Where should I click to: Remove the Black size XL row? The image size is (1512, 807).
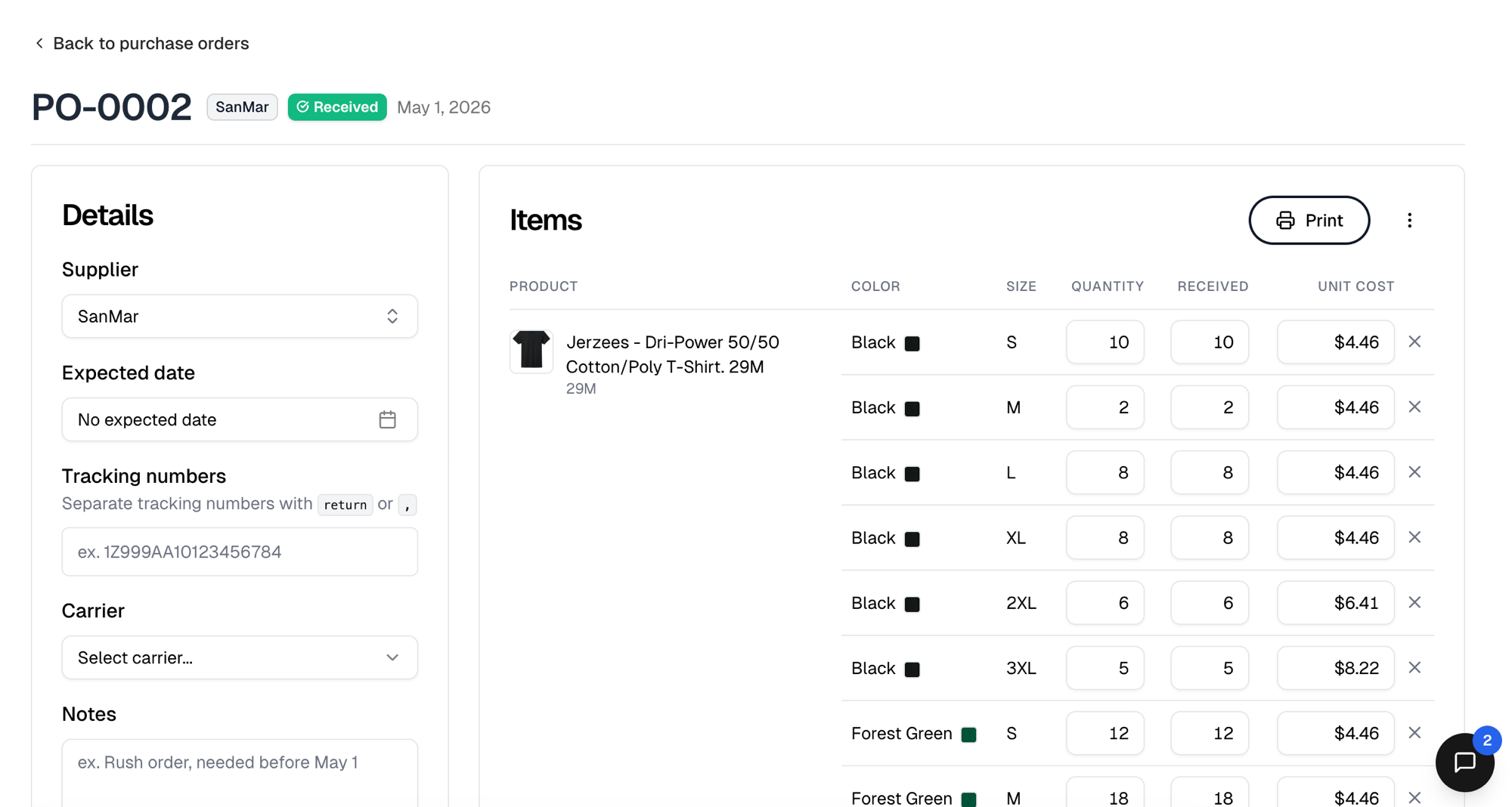point(1414,537)
